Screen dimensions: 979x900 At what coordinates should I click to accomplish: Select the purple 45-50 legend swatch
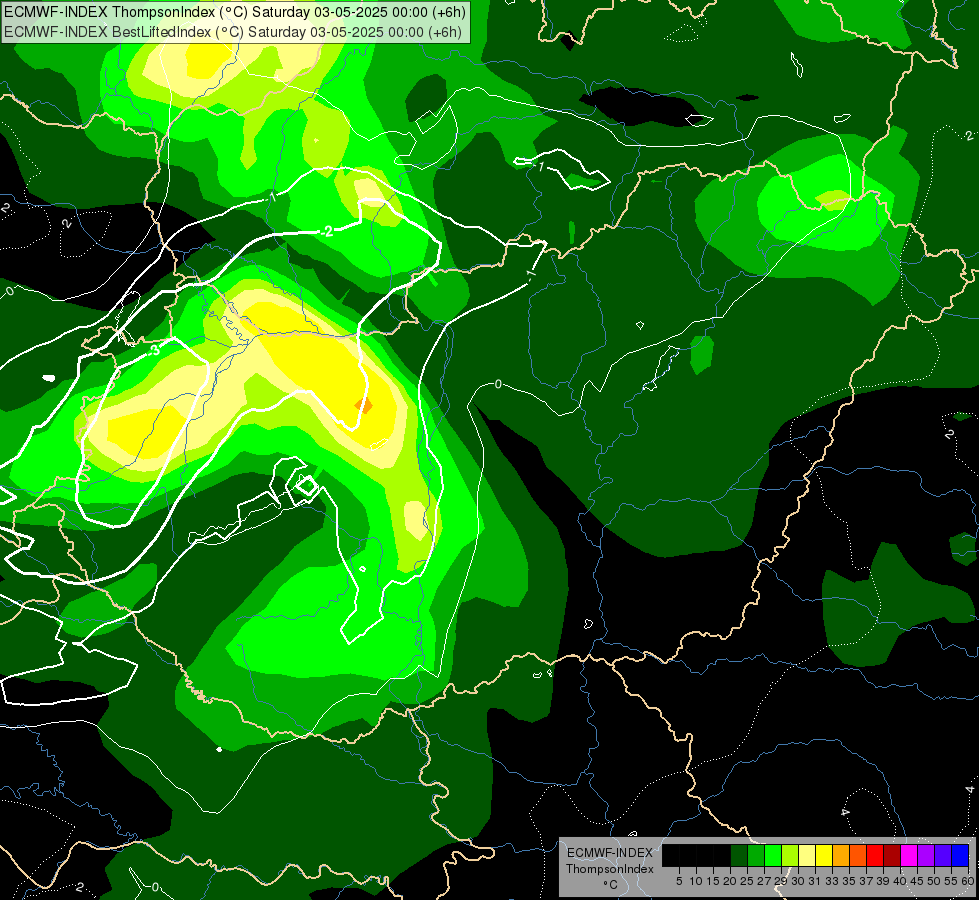tap(926, 855)
